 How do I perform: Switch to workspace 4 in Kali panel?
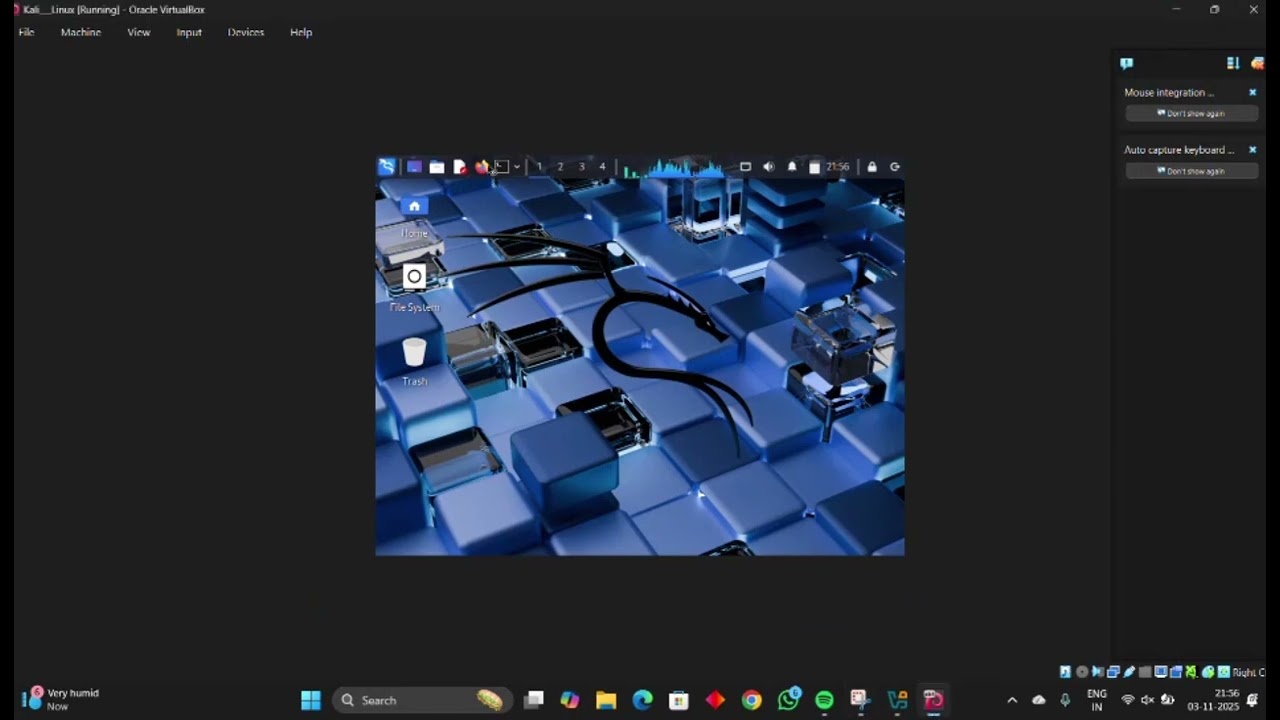click(x=602, y=167)
